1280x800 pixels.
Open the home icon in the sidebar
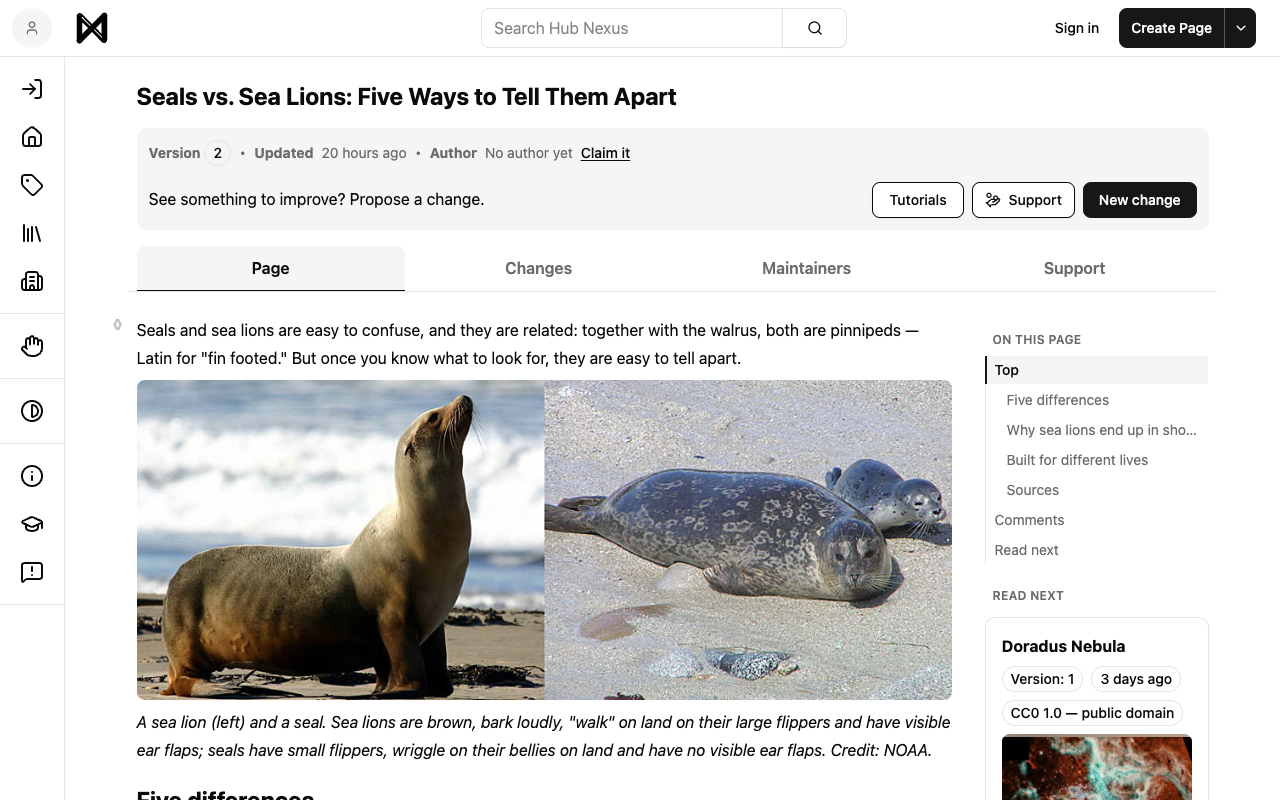[x=32, y=137]
